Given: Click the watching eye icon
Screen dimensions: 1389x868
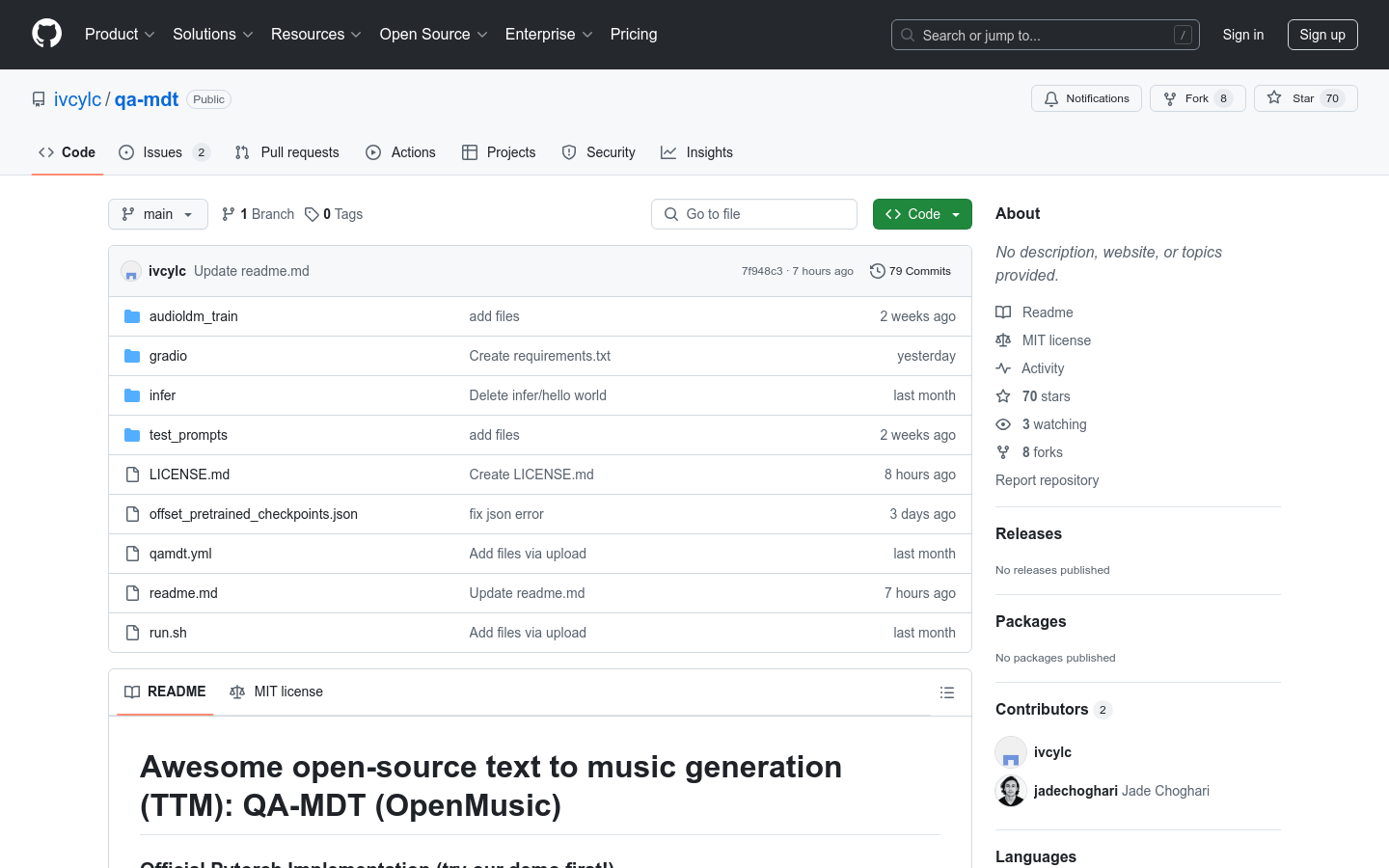Looking at the screenshot, I should tap(1003, 424).
